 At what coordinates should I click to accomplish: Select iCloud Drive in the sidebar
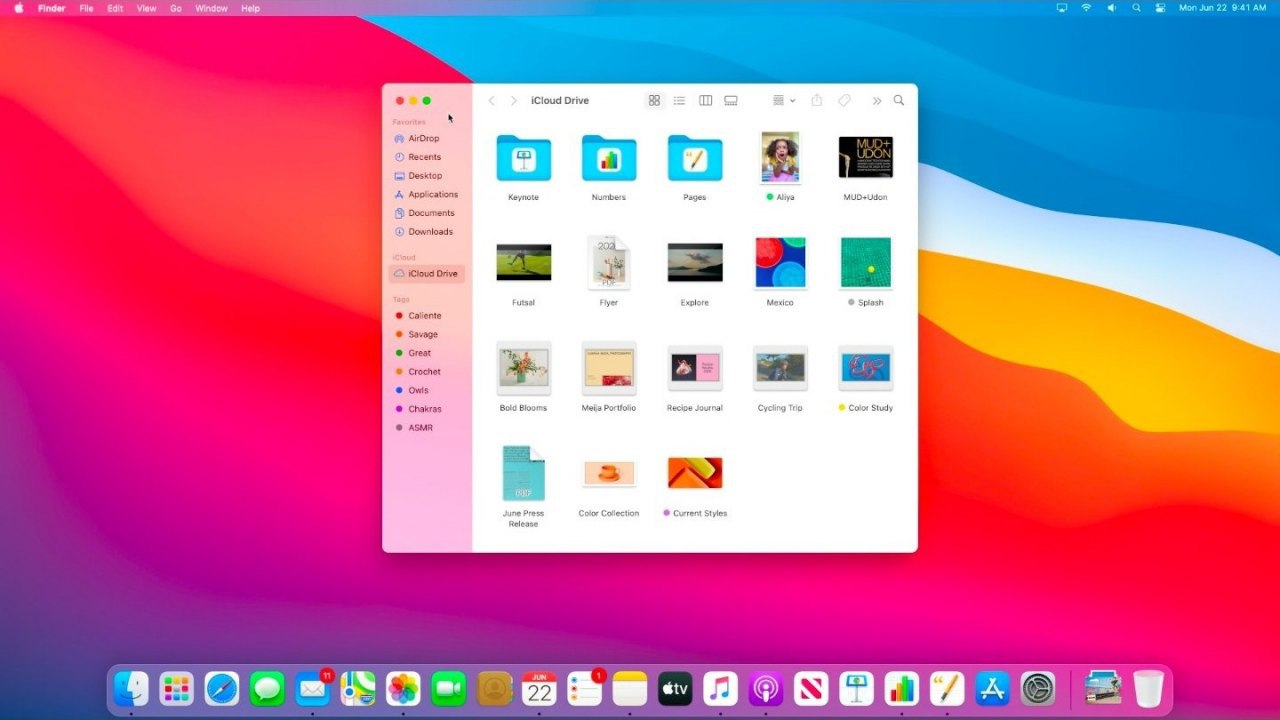click(427, 274)
